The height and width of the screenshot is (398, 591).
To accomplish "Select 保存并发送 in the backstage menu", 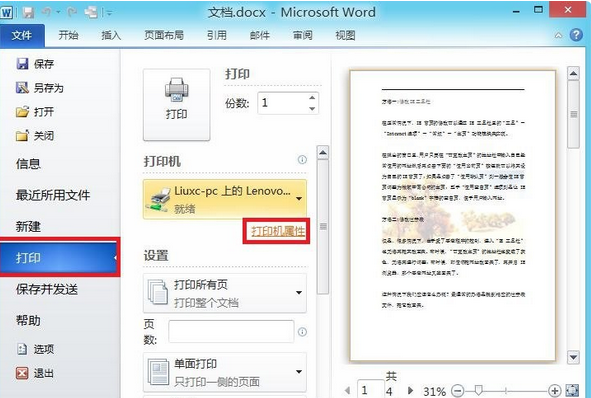I will point(47,289).
